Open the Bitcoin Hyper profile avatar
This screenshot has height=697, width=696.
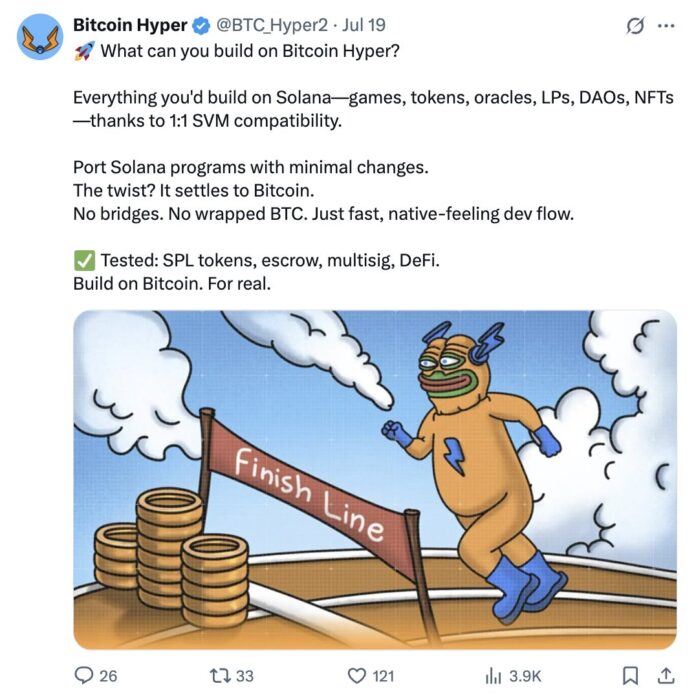pos(41,38)
